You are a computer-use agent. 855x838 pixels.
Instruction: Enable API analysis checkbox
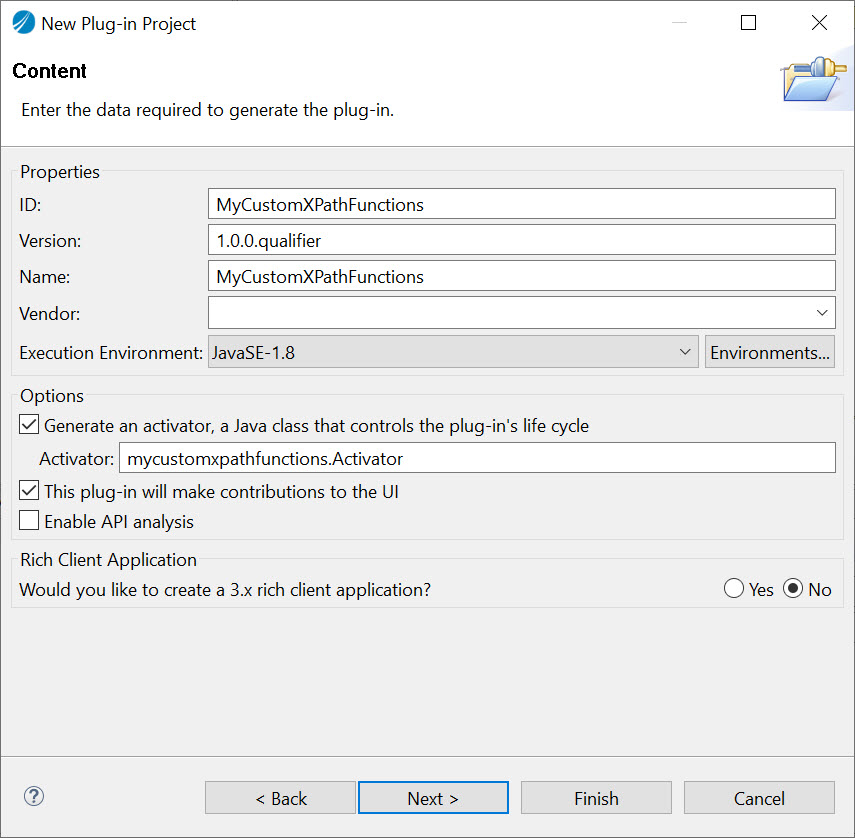(30, 522)
